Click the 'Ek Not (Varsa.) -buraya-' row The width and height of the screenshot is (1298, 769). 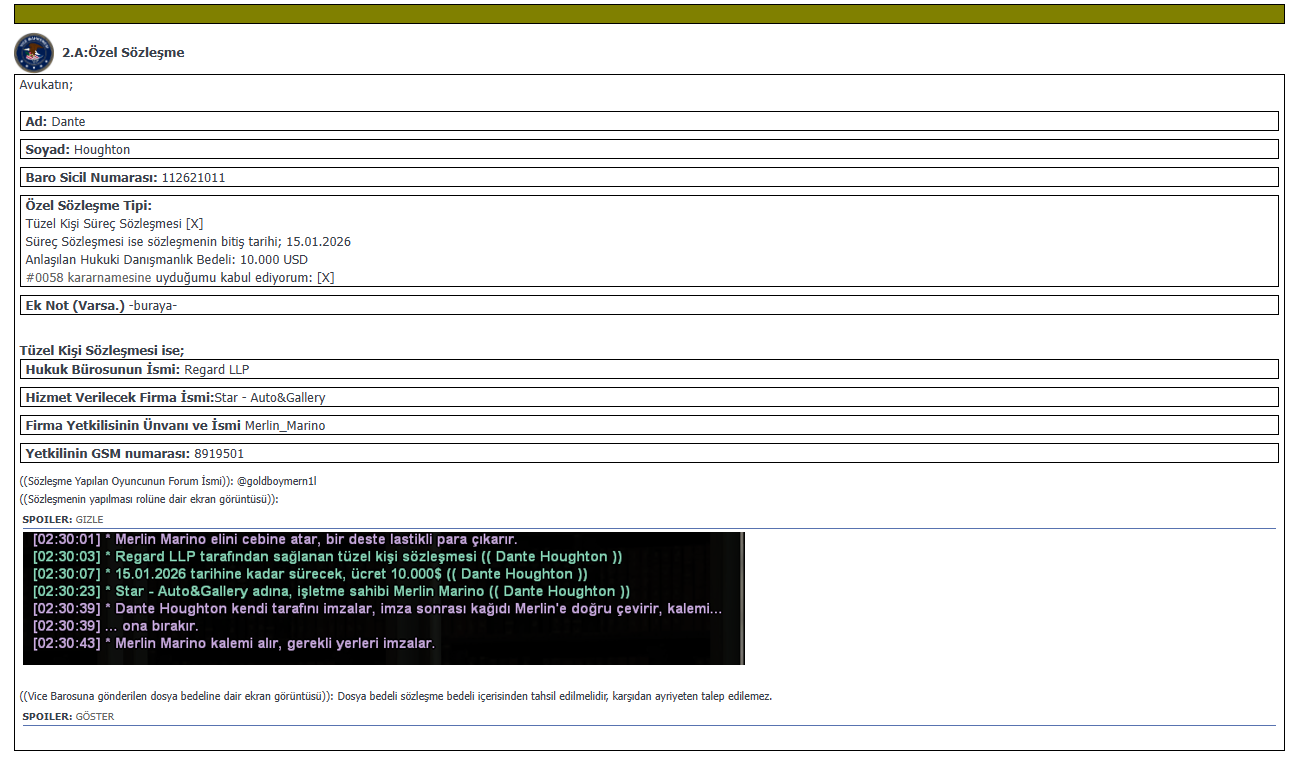click(x=649, y=305)
